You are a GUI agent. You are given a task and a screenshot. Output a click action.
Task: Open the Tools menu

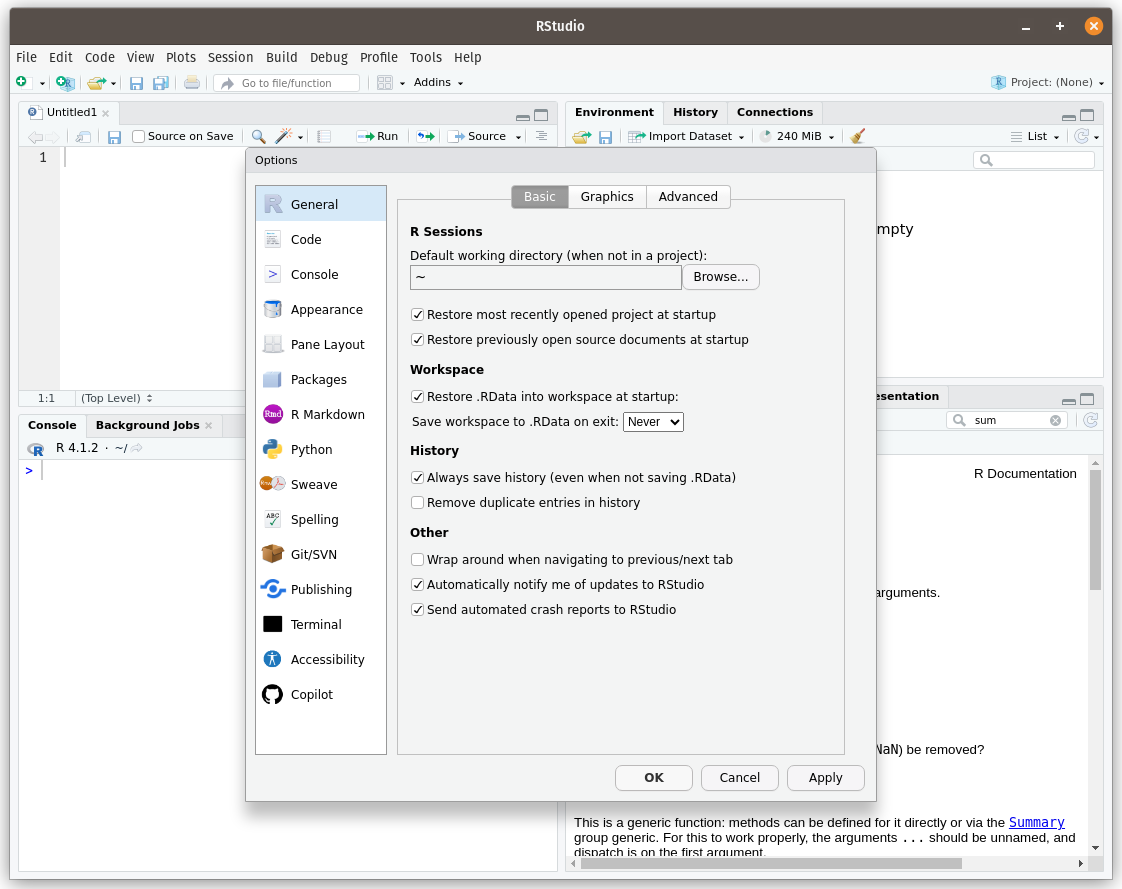[425, 58]
